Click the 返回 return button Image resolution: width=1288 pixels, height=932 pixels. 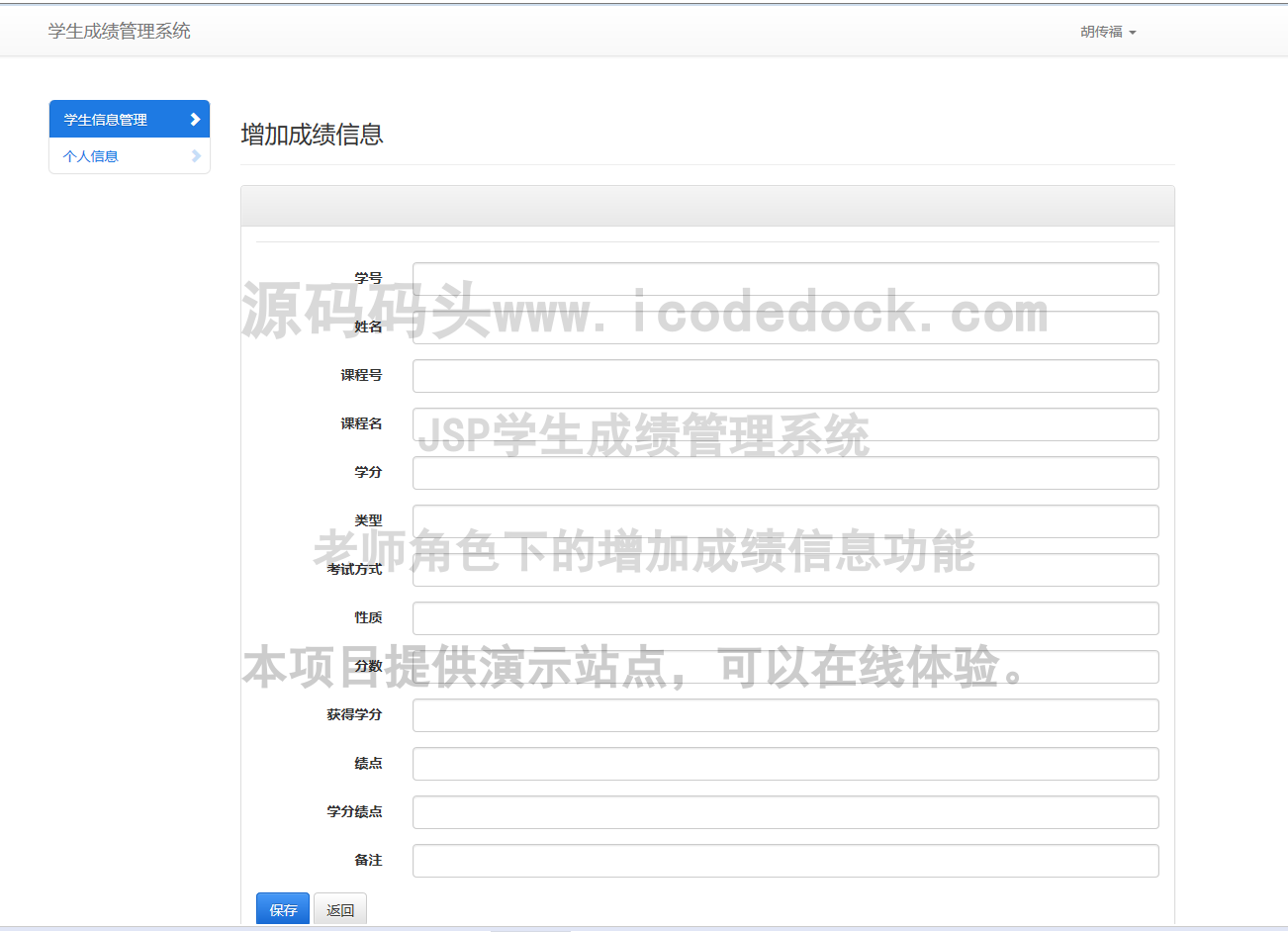(339, 909)
